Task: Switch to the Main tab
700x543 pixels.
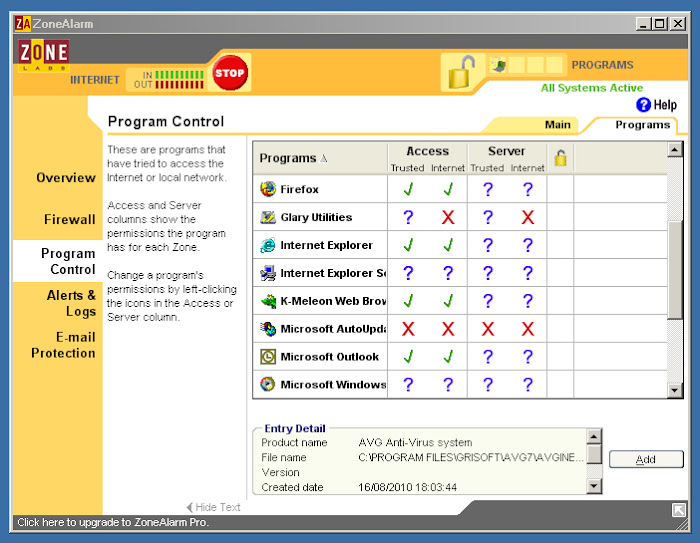Action: coord(557,125)
